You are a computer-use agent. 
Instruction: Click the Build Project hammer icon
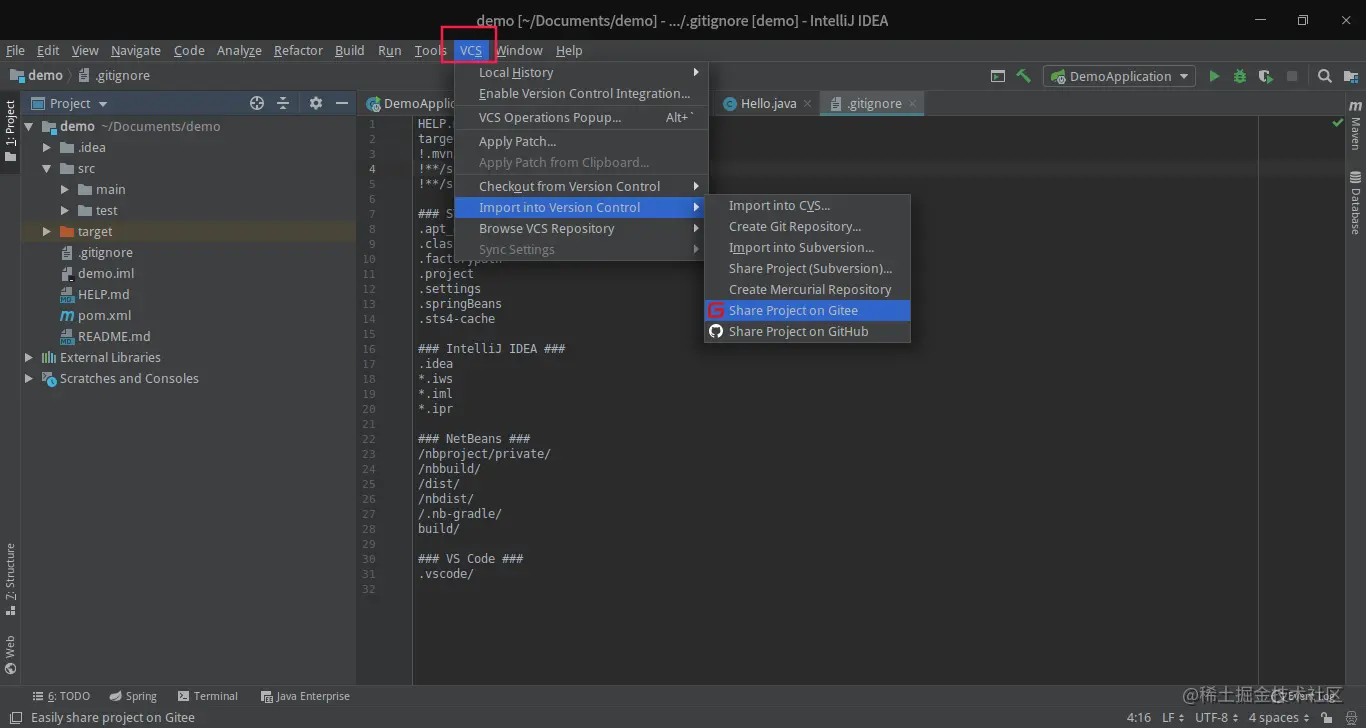1023,76
